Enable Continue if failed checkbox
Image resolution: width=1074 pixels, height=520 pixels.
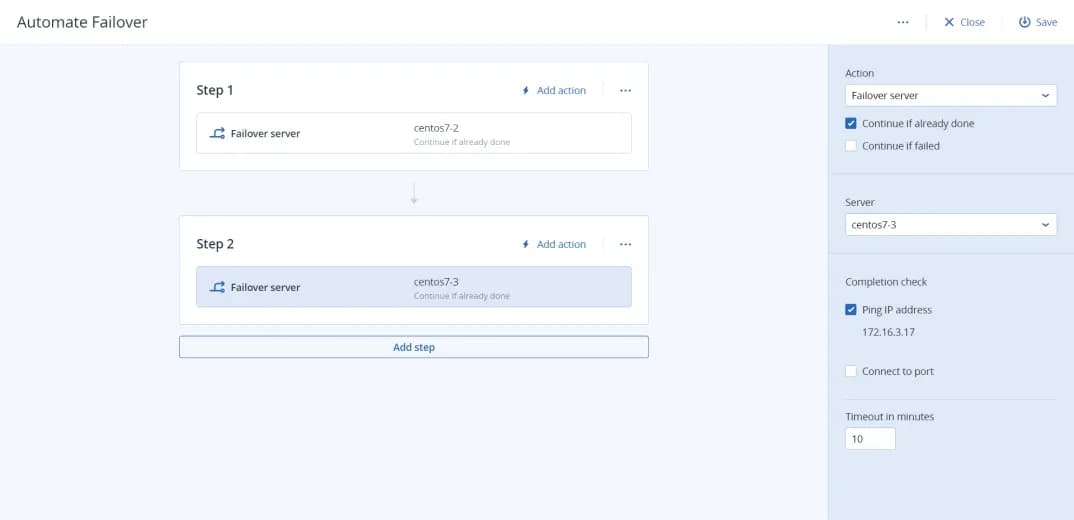tap(851, 146)
